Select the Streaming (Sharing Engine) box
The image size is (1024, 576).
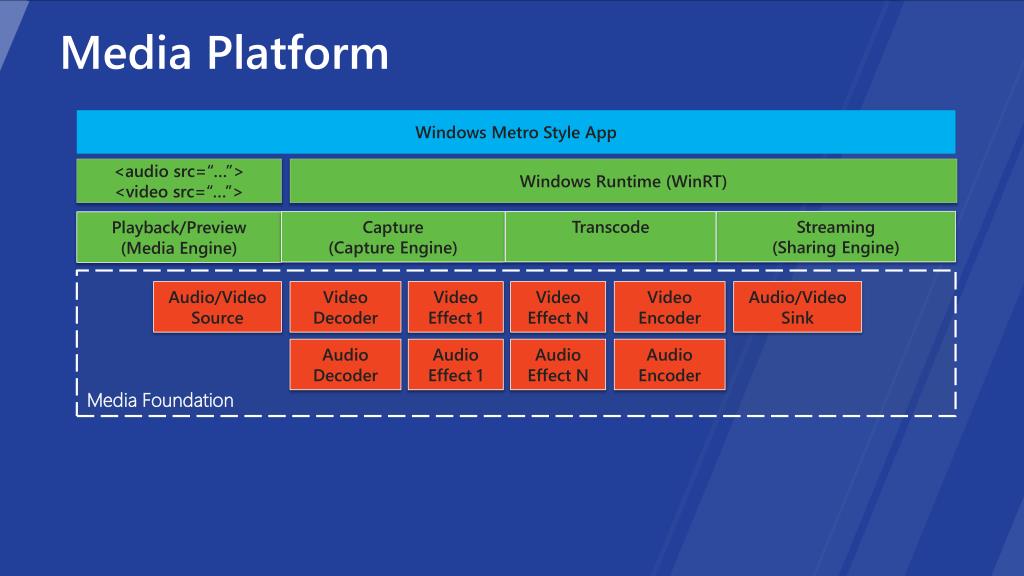tap(836, 236)
